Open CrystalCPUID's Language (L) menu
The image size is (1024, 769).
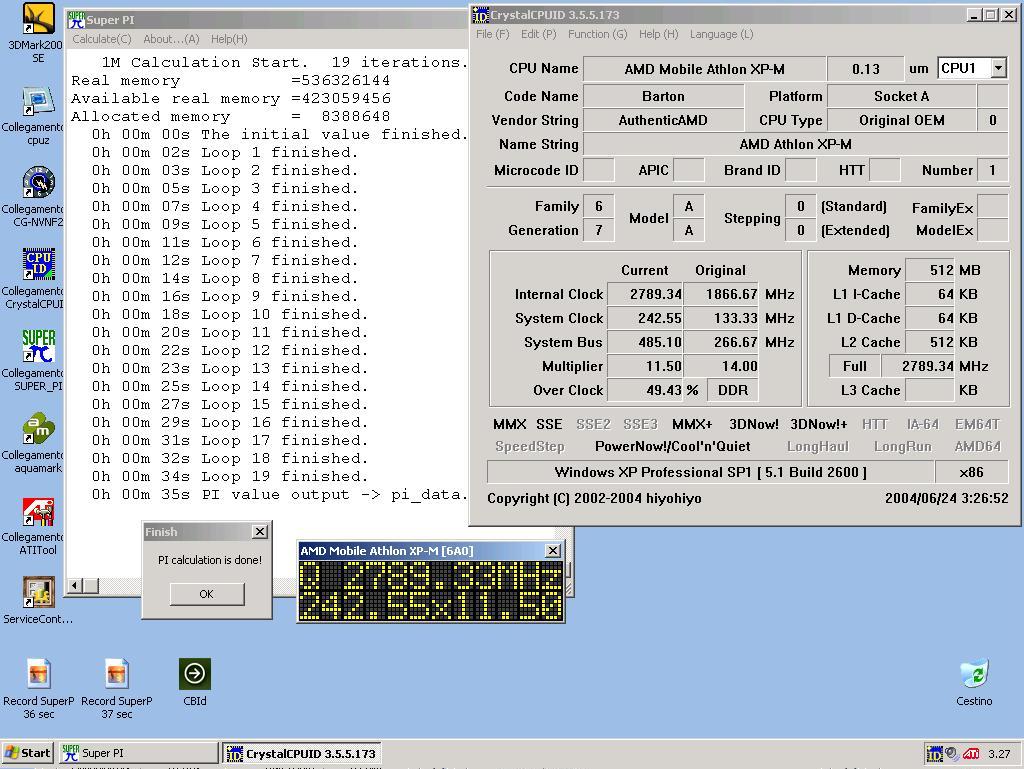pos(721,34)
